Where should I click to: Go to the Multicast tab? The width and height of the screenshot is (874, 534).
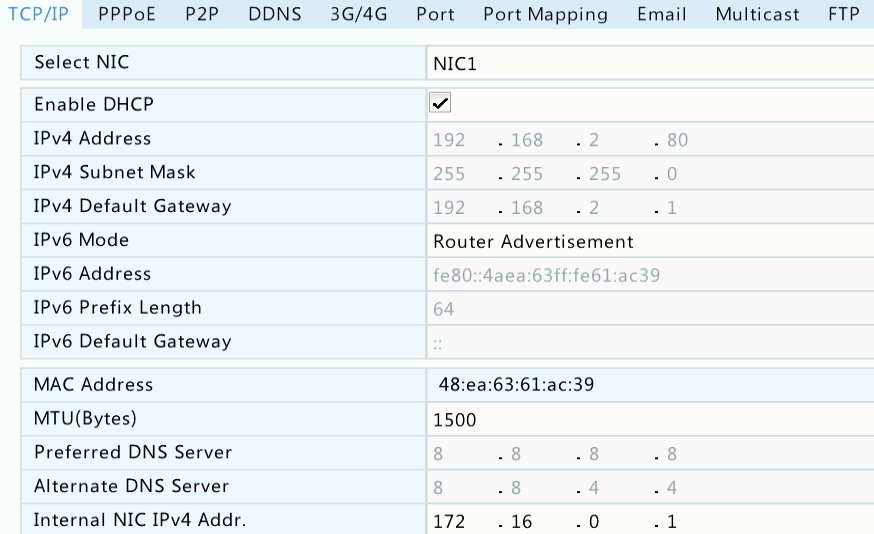tap(757, 14)
